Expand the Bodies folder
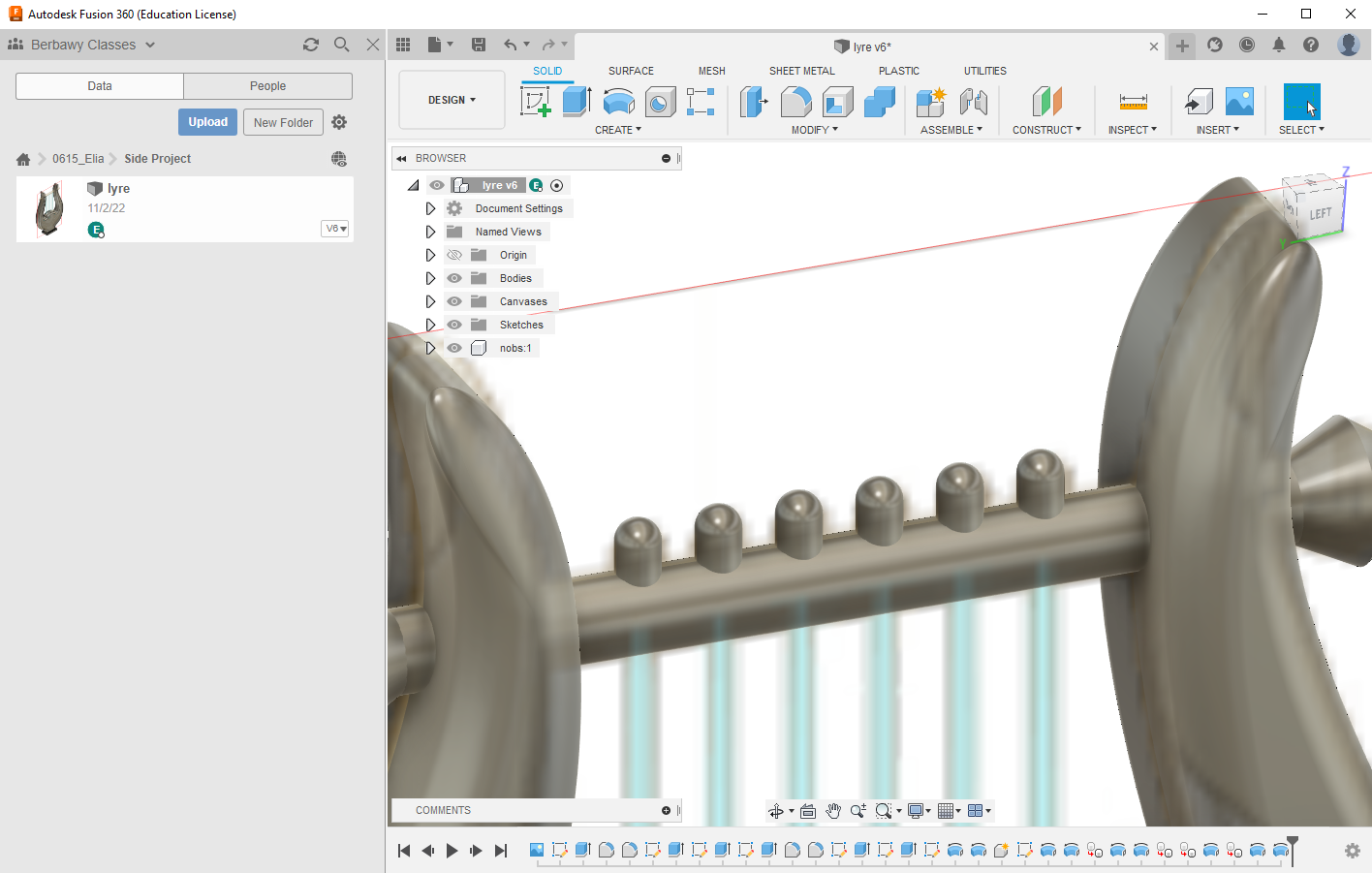This screenshot has width=1372, height=873. click(430, 278)
